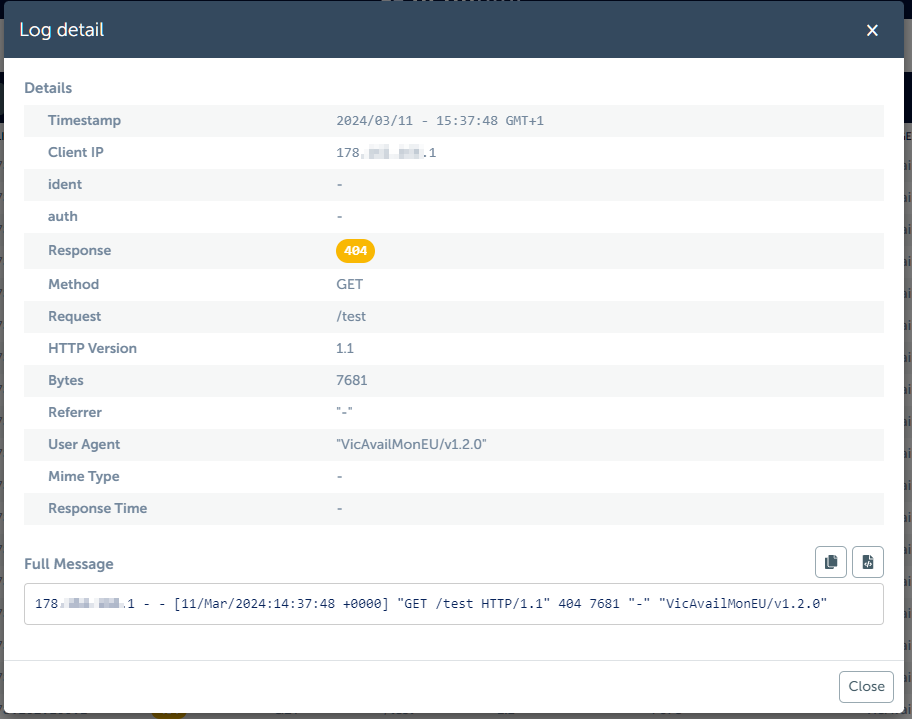This screenshot has width=912, height=719.
Task: Click the GET method value
Action: [350, 284]
